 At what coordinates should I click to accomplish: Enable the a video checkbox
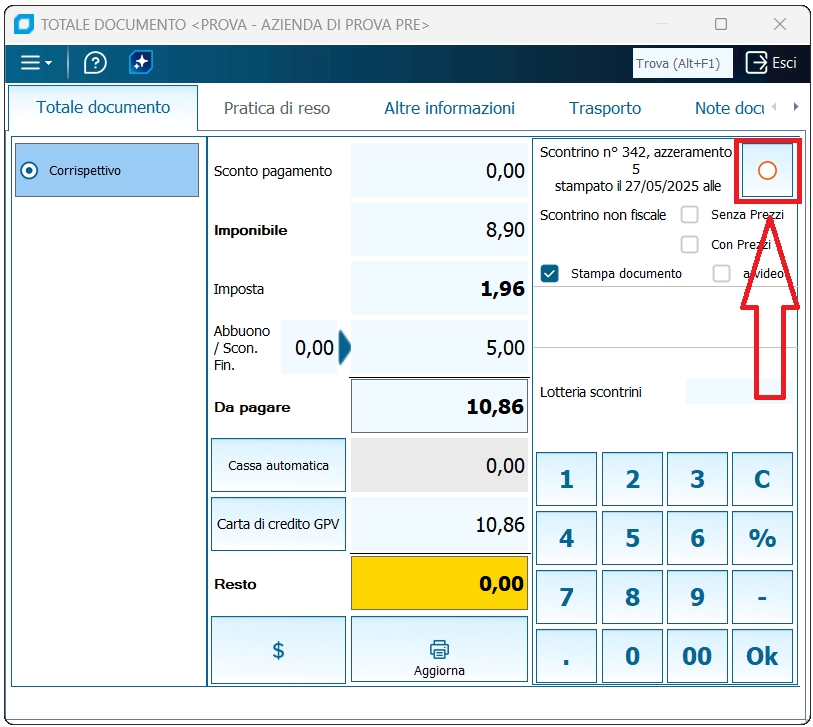click(722, 273)
